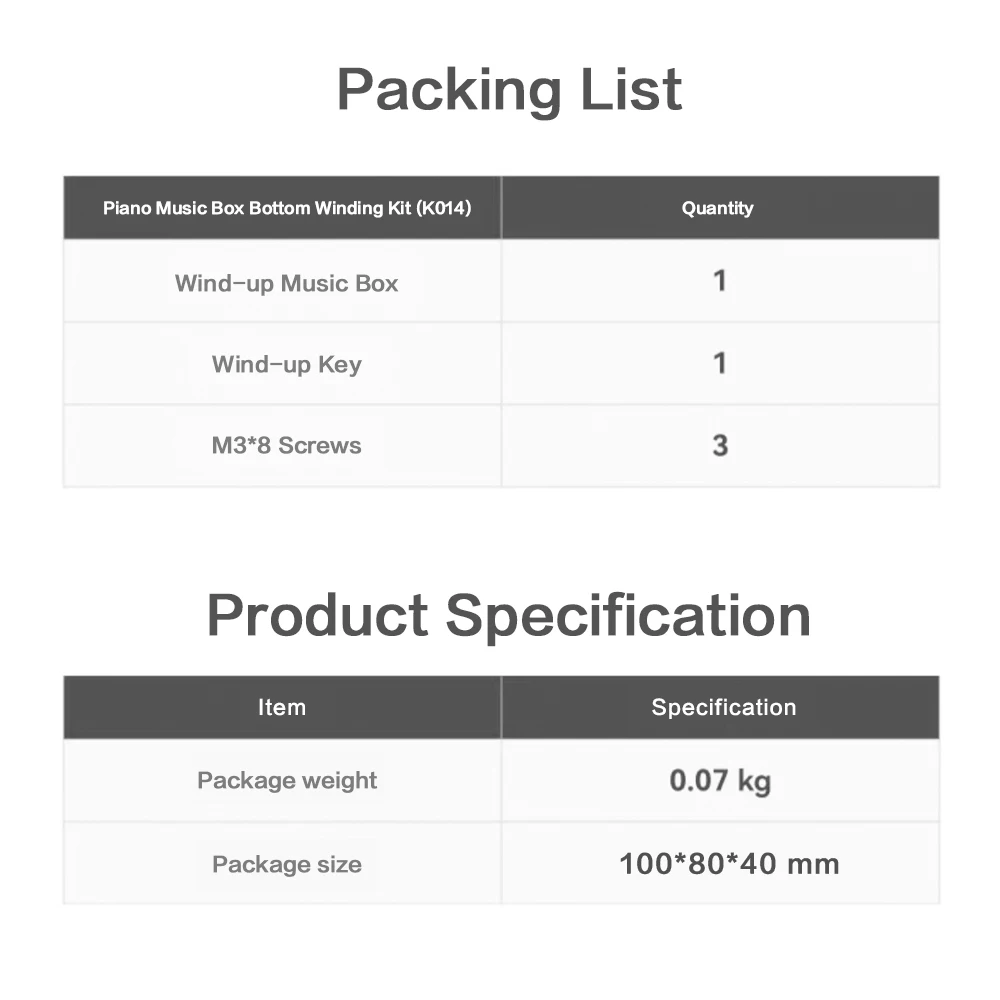Click the Specification column header
This screenshot has height=1000, width=1000.
723,707
